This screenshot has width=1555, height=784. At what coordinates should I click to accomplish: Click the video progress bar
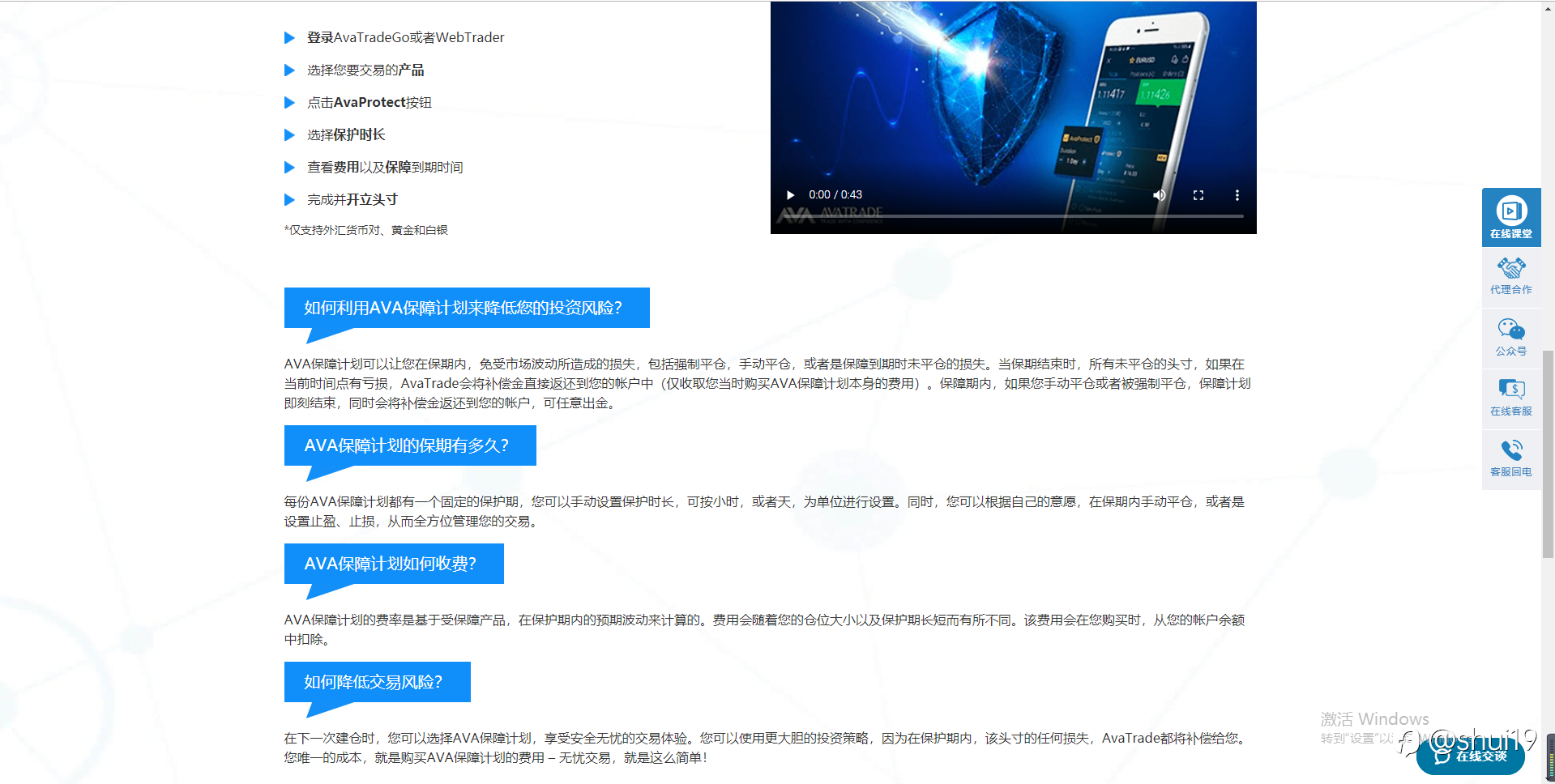1013,216
